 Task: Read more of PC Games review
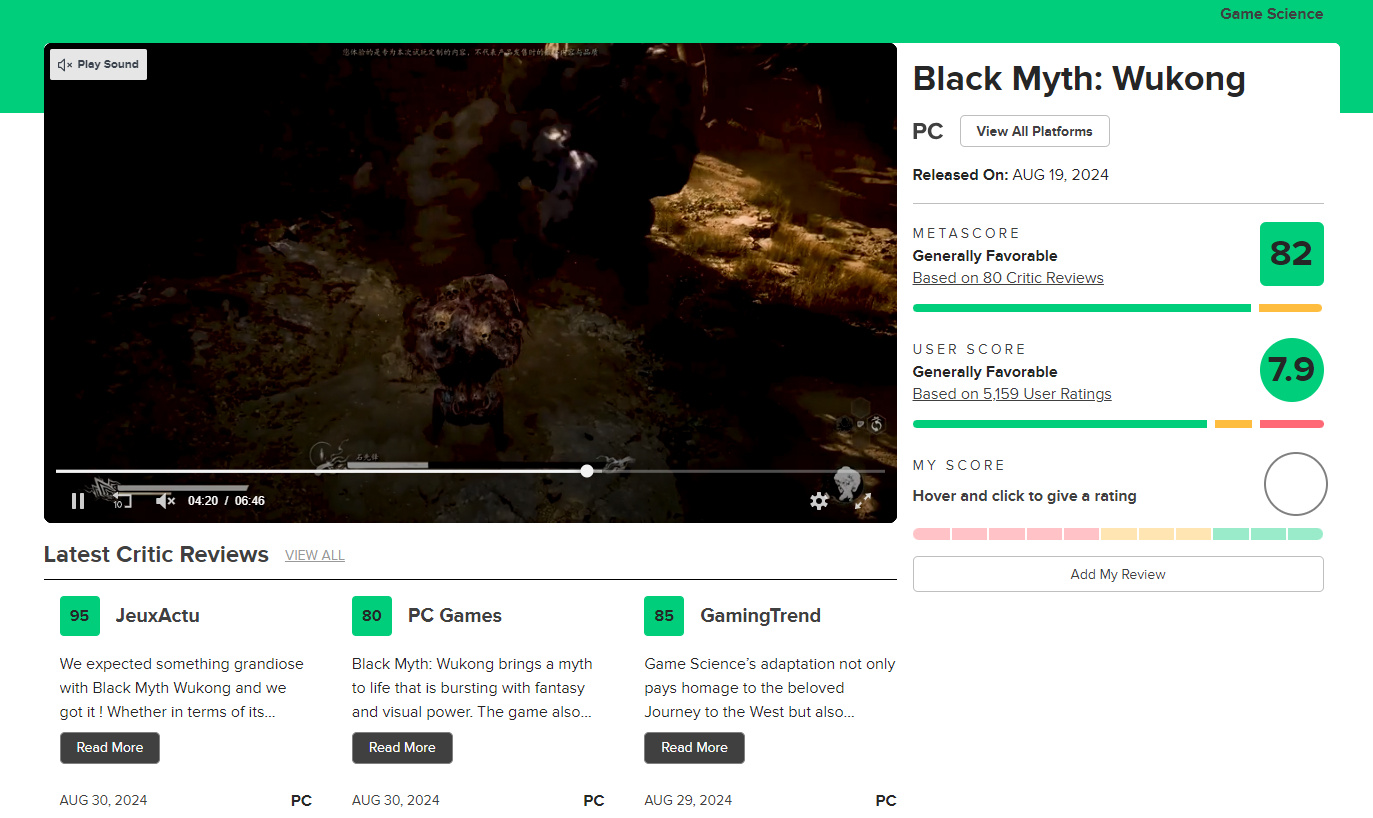tap(402, 748)
